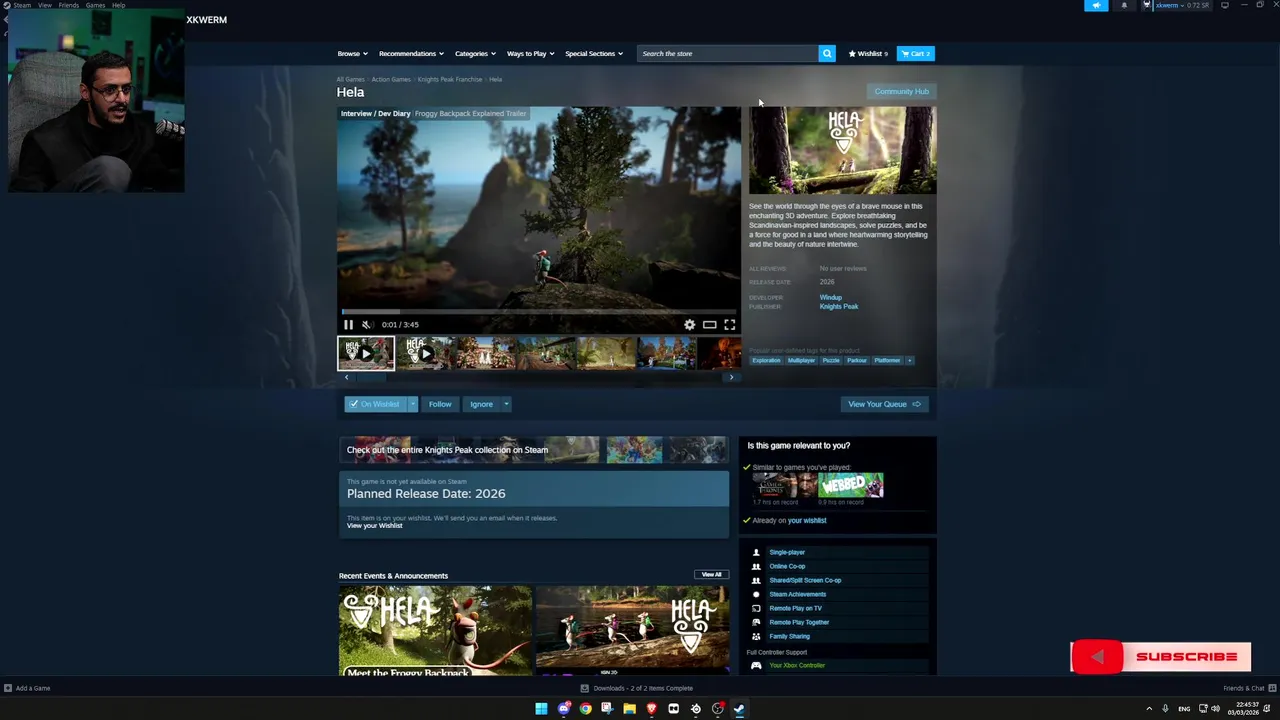1280x720 pixels.
Task: Open the Ways to Play dropdown
Action: coord(530,53)
